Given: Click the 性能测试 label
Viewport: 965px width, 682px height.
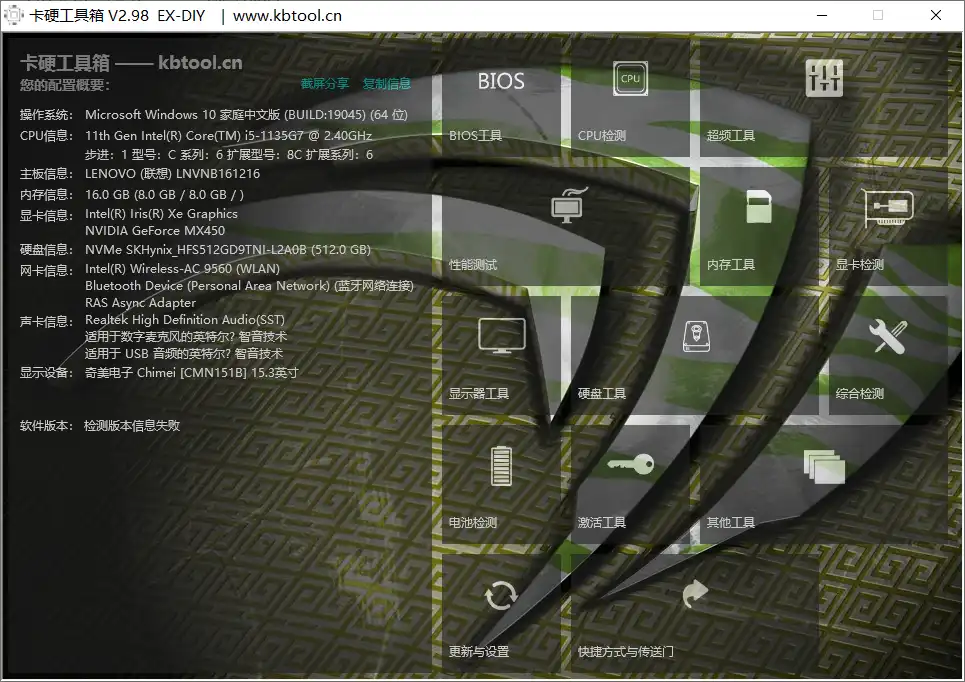Looking at the screenshot, I should click(x=473, y=265).
